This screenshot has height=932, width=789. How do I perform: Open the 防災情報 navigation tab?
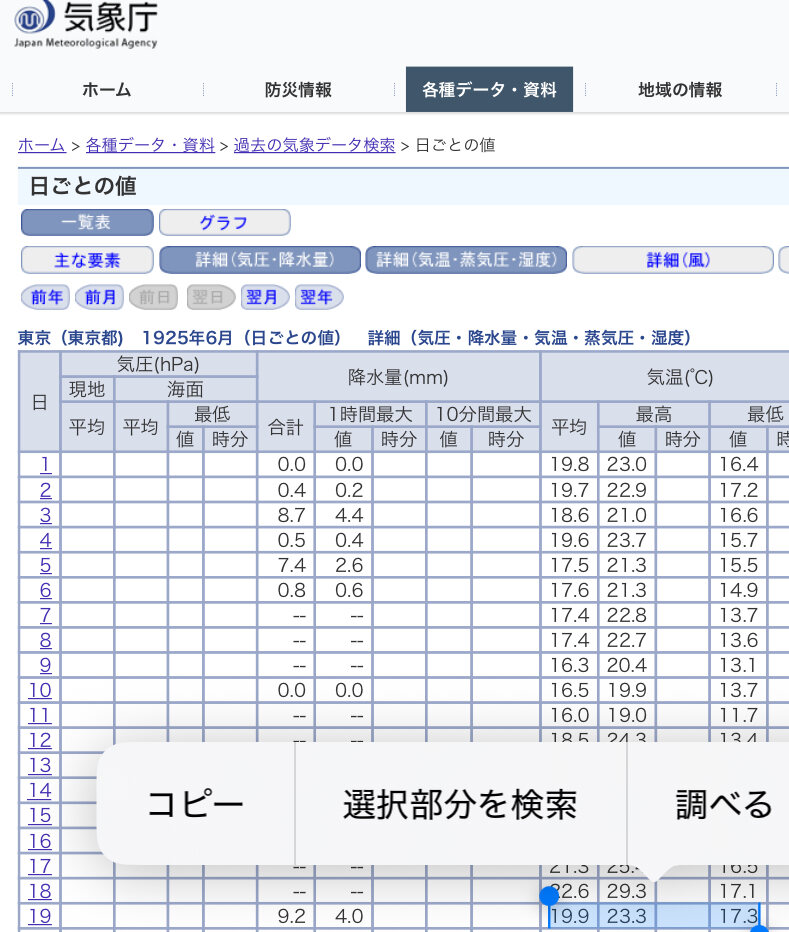(298, 90)
